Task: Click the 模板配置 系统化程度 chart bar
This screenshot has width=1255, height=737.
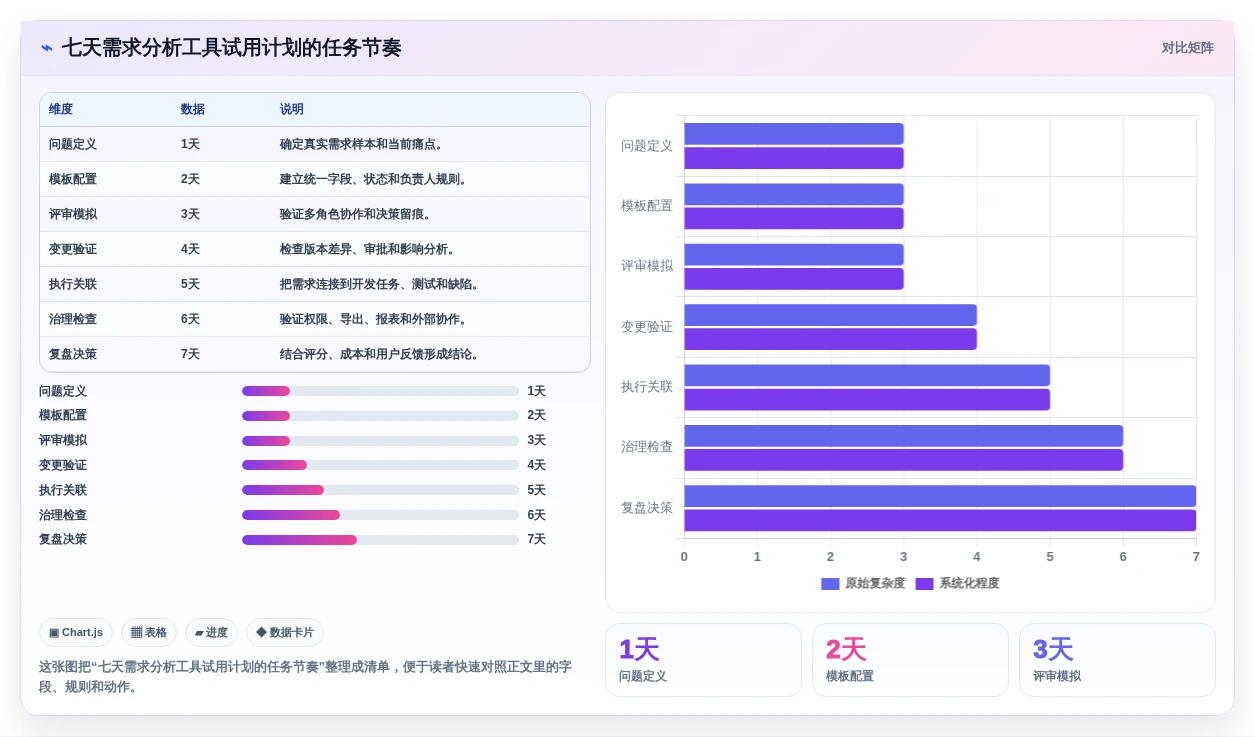Action: point(794,218)
